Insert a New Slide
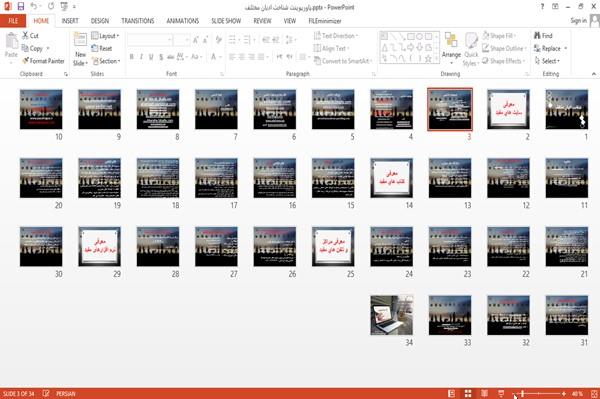 (80, 50)
